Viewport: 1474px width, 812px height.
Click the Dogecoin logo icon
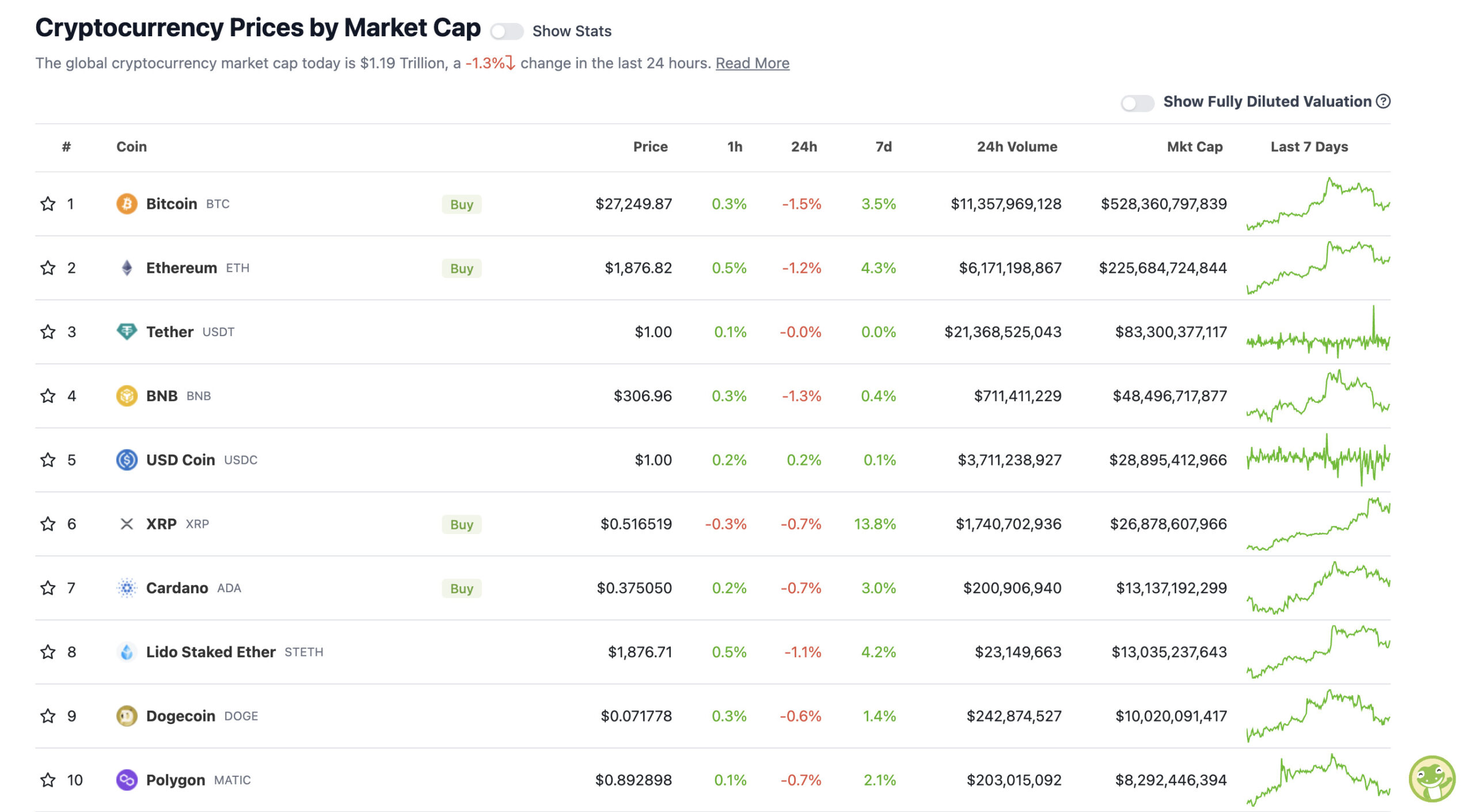(127, 716)
